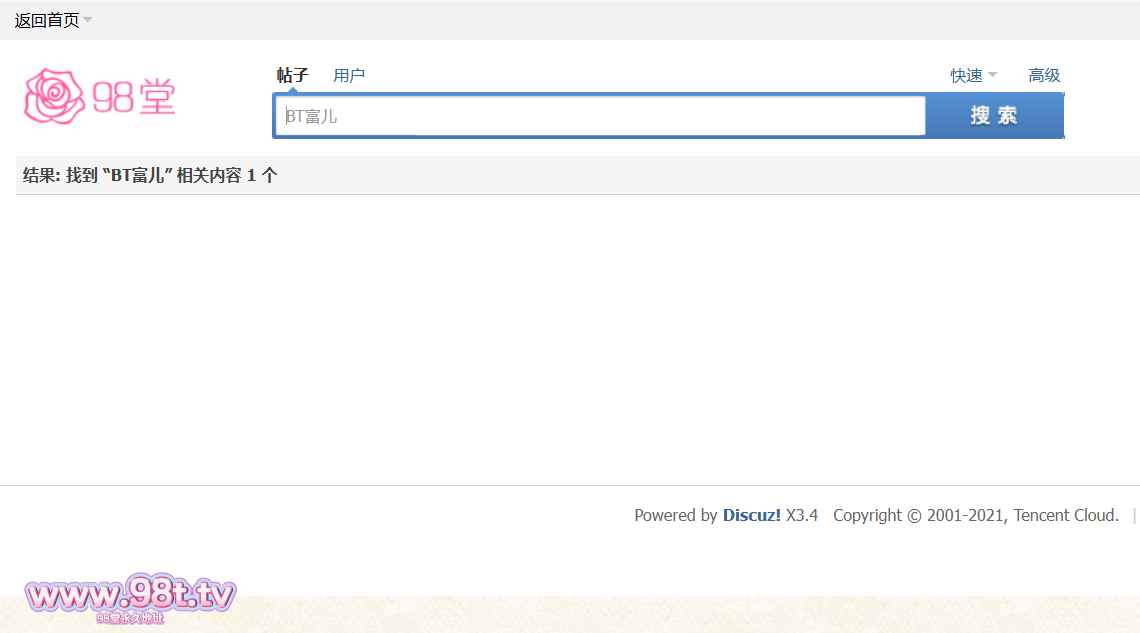Viewport: 1140px width, 633px height.
Task: Click the Powered by footer text
Action: pyautogui.click(x=675, y=515)
